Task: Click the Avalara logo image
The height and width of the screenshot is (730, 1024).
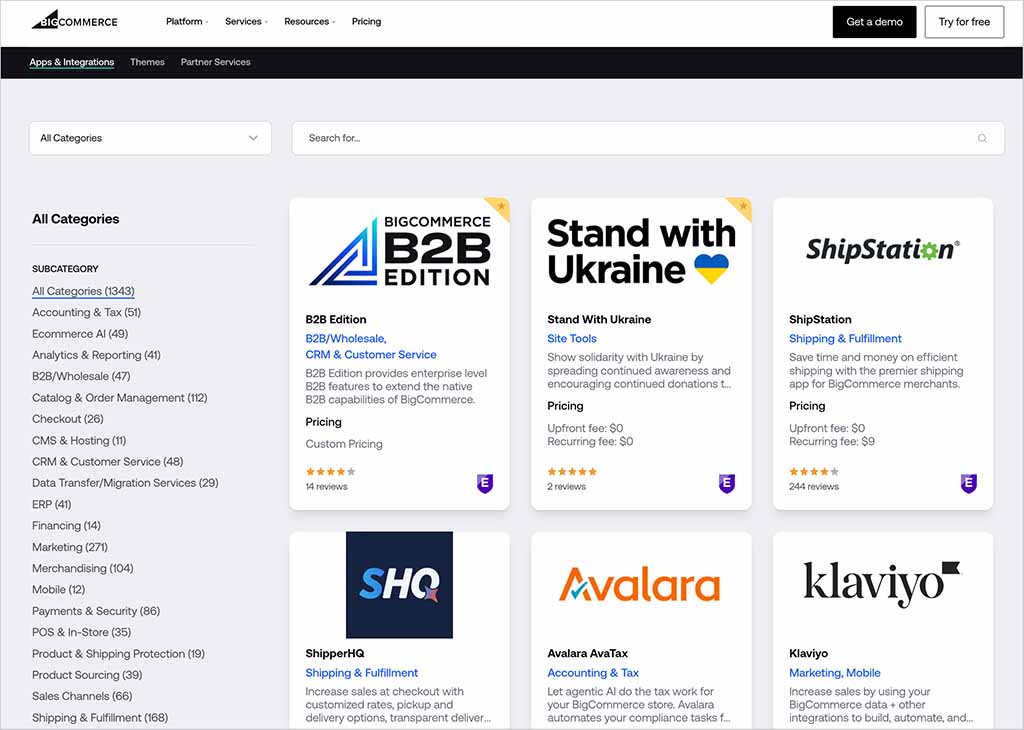Action: (x=639, y=584)
